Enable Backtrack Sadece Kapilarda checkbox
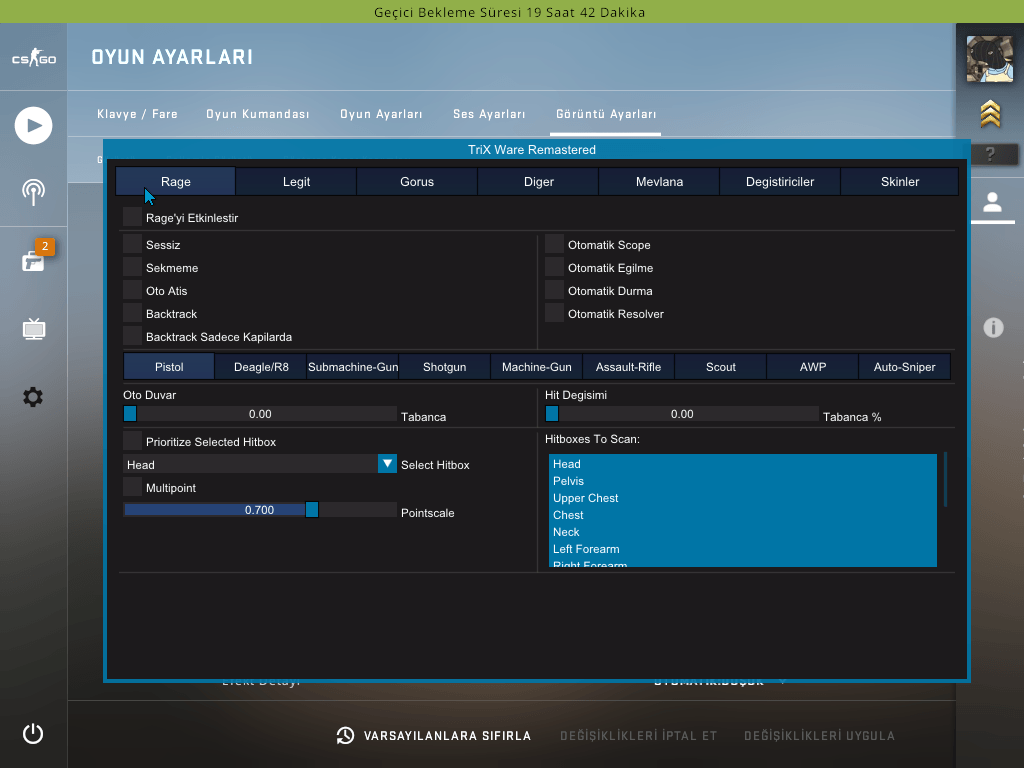The width and height of the screenshot is (1024, 768). click(x=133, y=336)
